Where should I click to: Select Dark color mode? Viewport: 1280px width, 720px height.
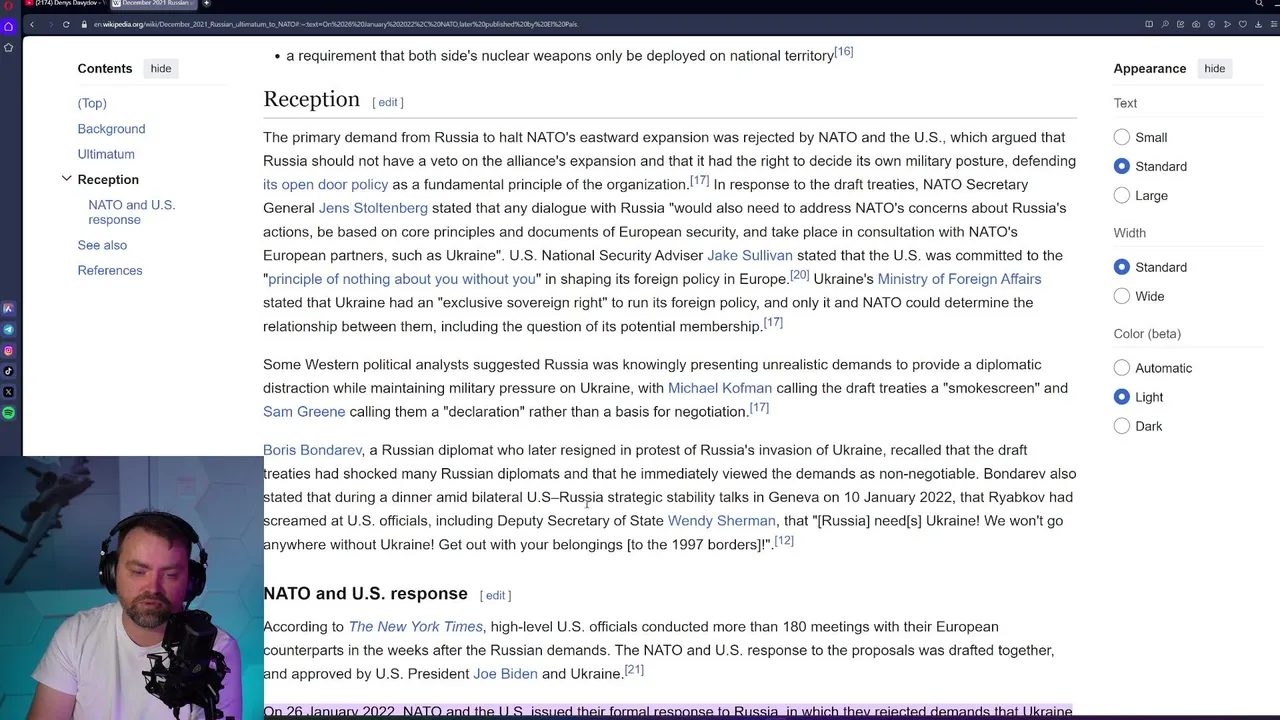pos(1122,426)
